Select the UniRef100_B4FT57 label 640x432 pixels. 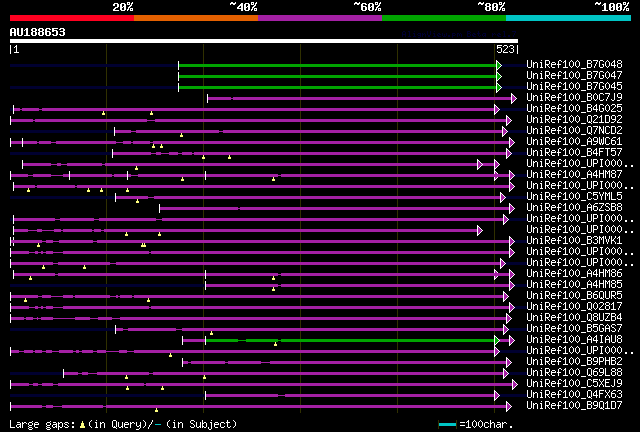point(574,153)
